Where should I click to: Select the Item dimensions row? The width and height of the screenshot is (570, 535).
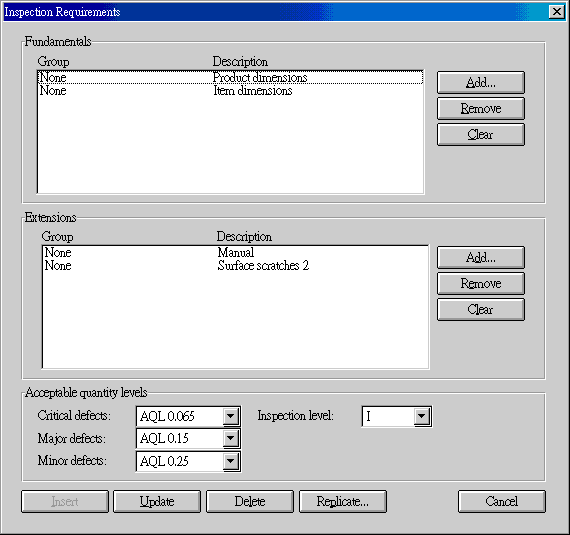230,90
